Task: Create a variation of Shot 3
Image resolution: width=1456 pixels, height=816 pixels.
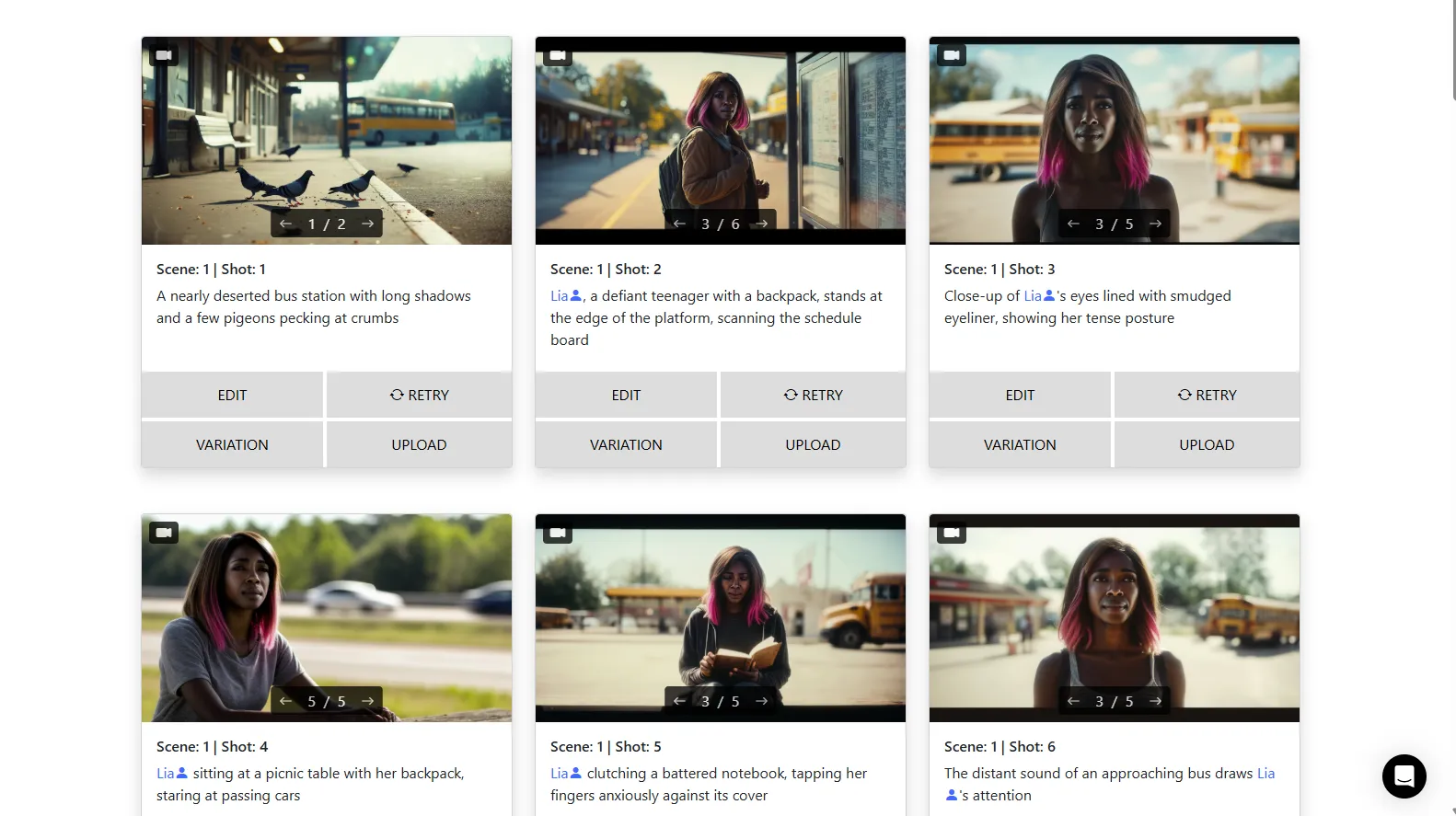Action: point(1020,444)
